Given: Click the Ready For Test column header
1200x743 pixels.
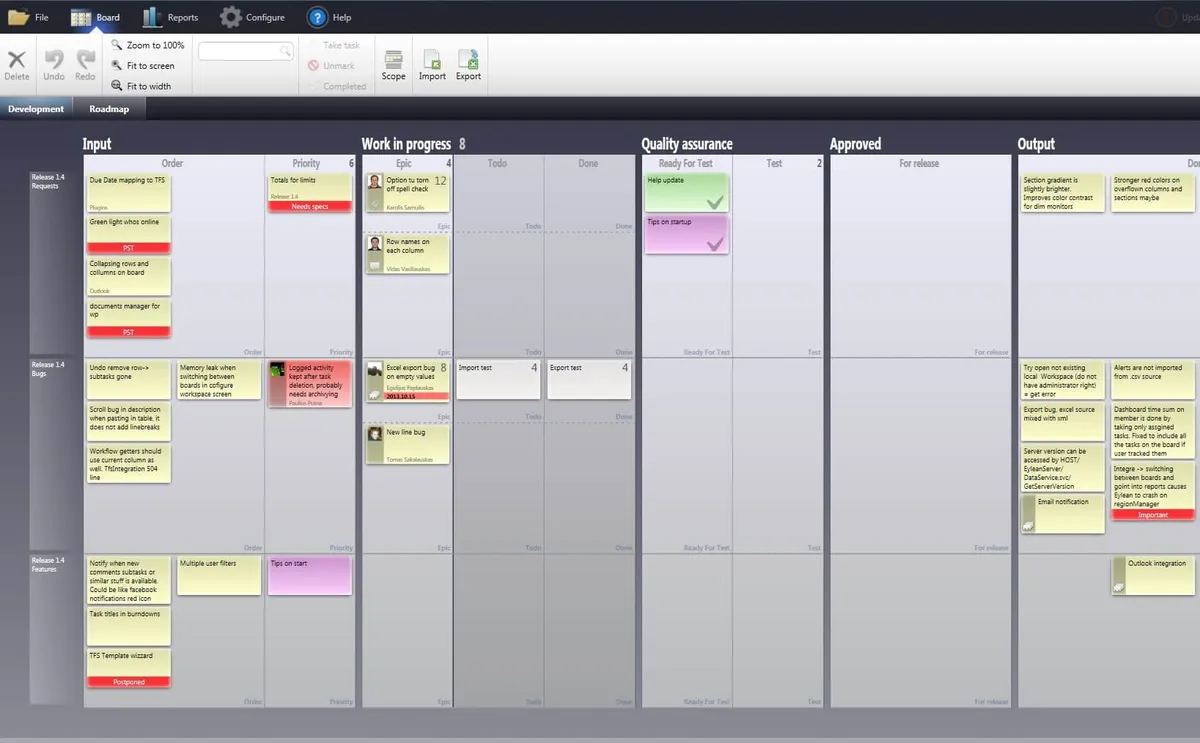Looking at the screenshot, I should (x=685, y=163).
